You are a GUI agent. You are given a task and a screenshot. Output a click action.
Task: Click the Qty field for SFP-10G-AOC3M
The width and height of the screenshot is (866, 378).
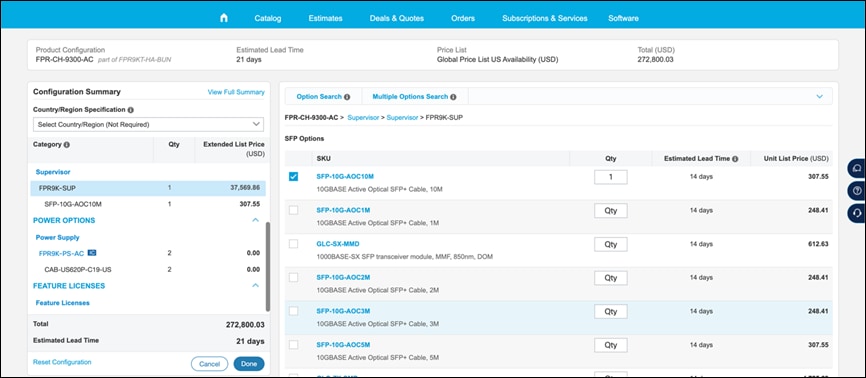610,311
